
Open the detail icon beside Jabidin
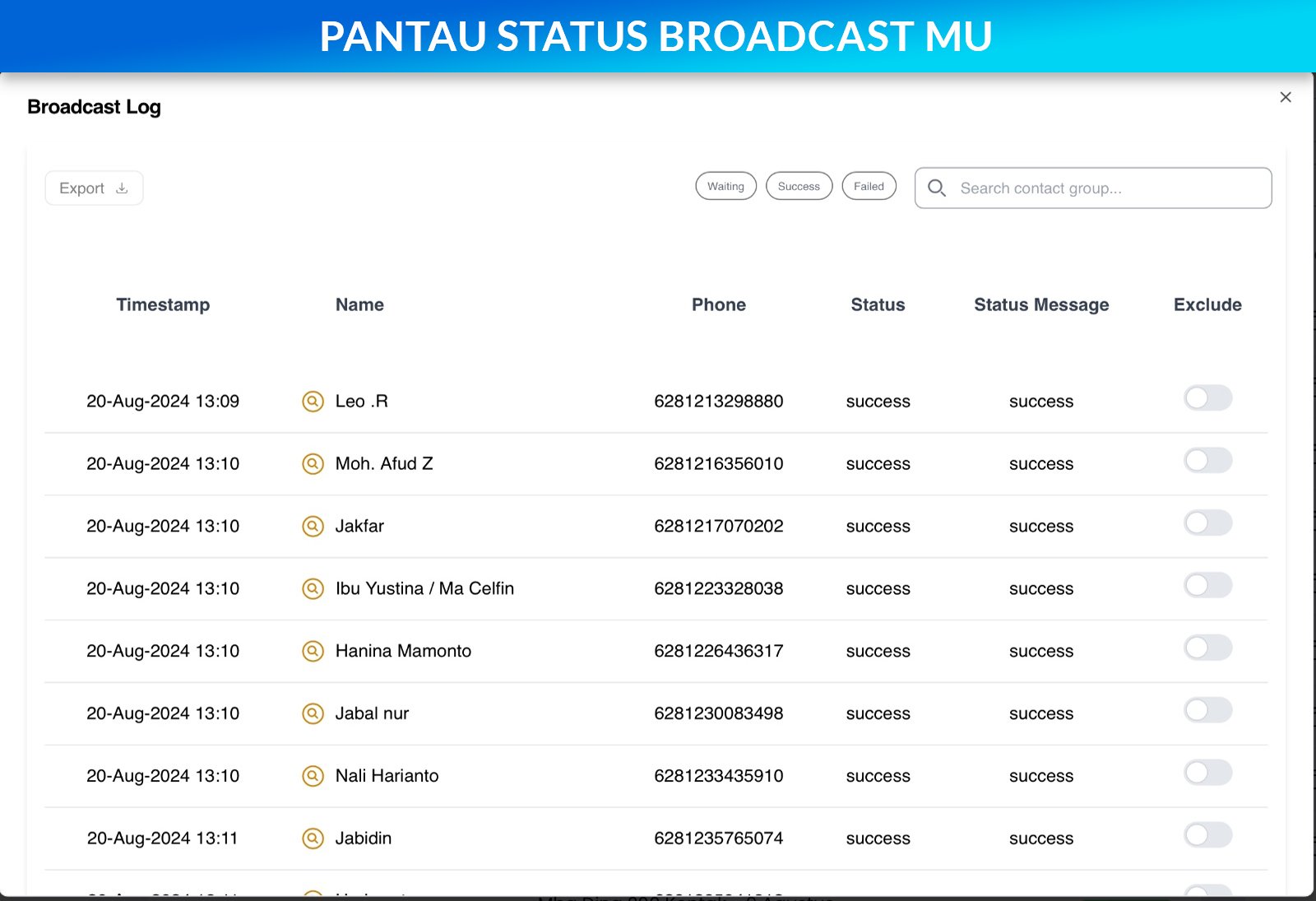click(313, 838)
